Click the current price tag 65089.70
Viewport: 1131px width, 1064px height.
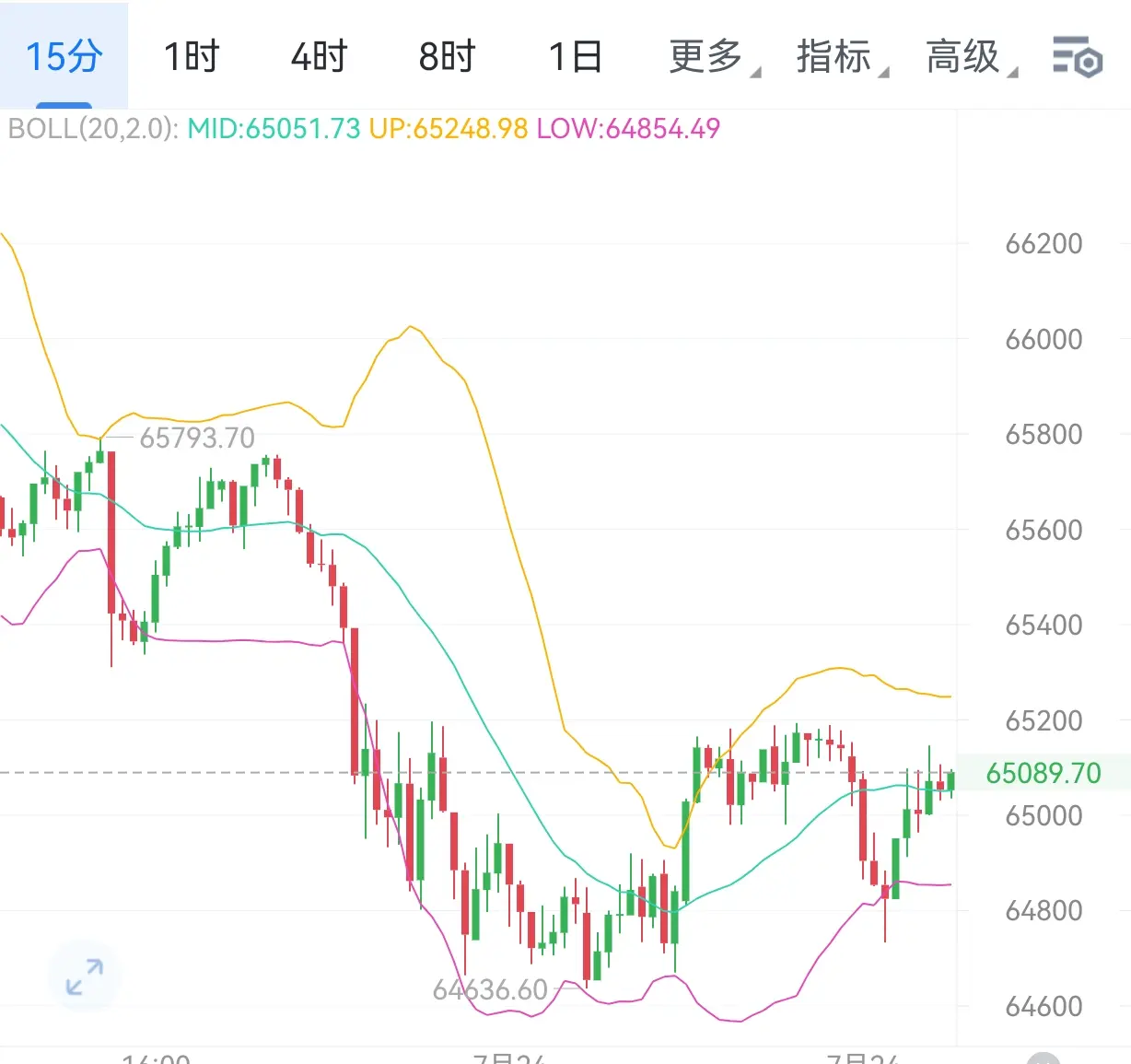coord(1044,773)
